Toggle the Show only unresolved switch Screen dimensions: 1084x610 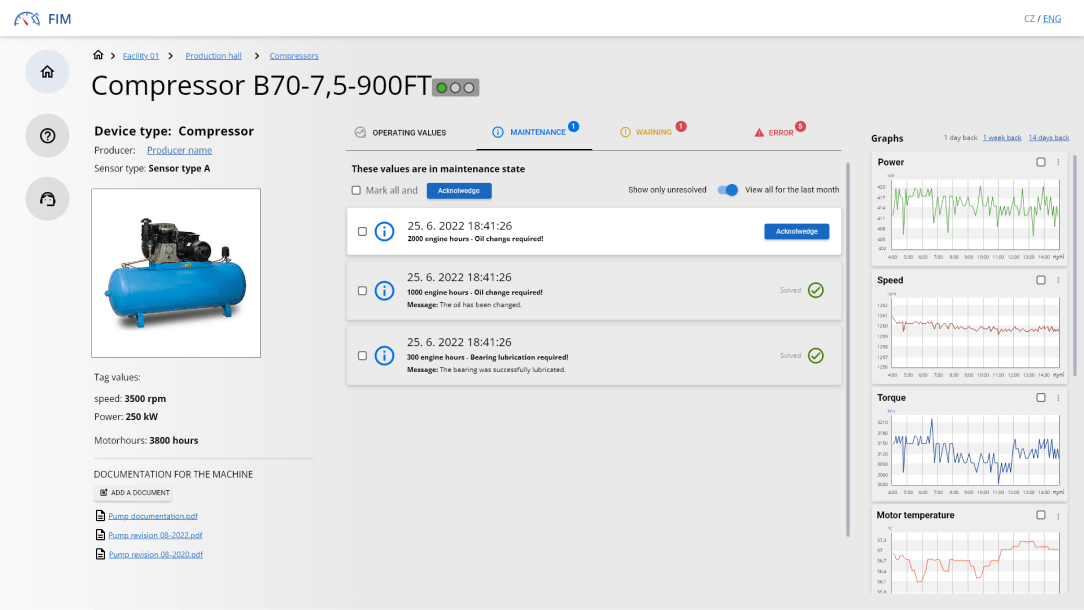pos(727,190)
